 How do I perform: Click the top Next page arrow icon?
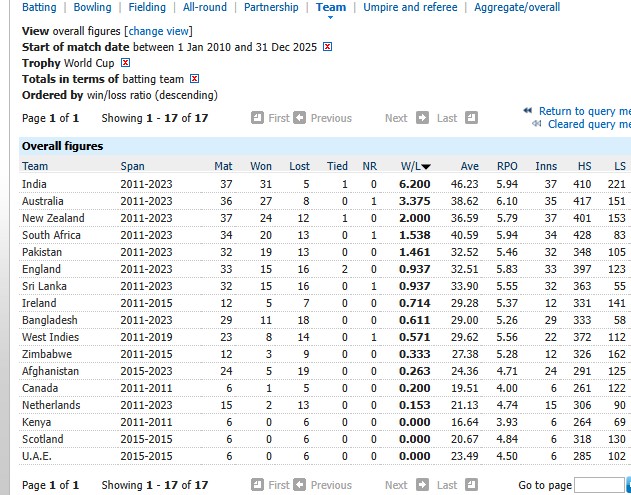pyautogui.click(x=422, y=118)
